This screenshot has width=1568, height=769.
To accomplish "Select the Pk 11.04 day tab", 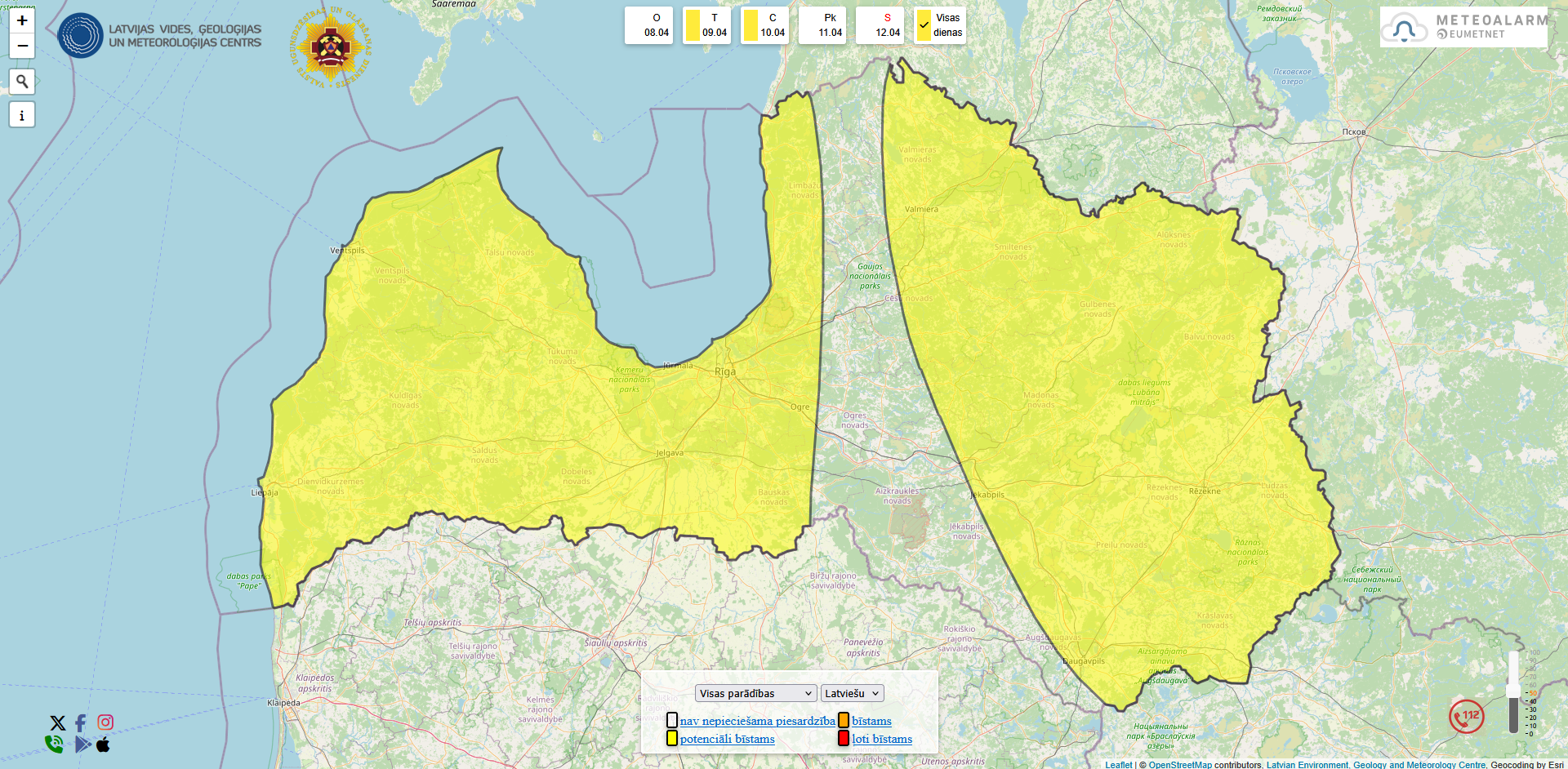I will click(x=822, y=25).
